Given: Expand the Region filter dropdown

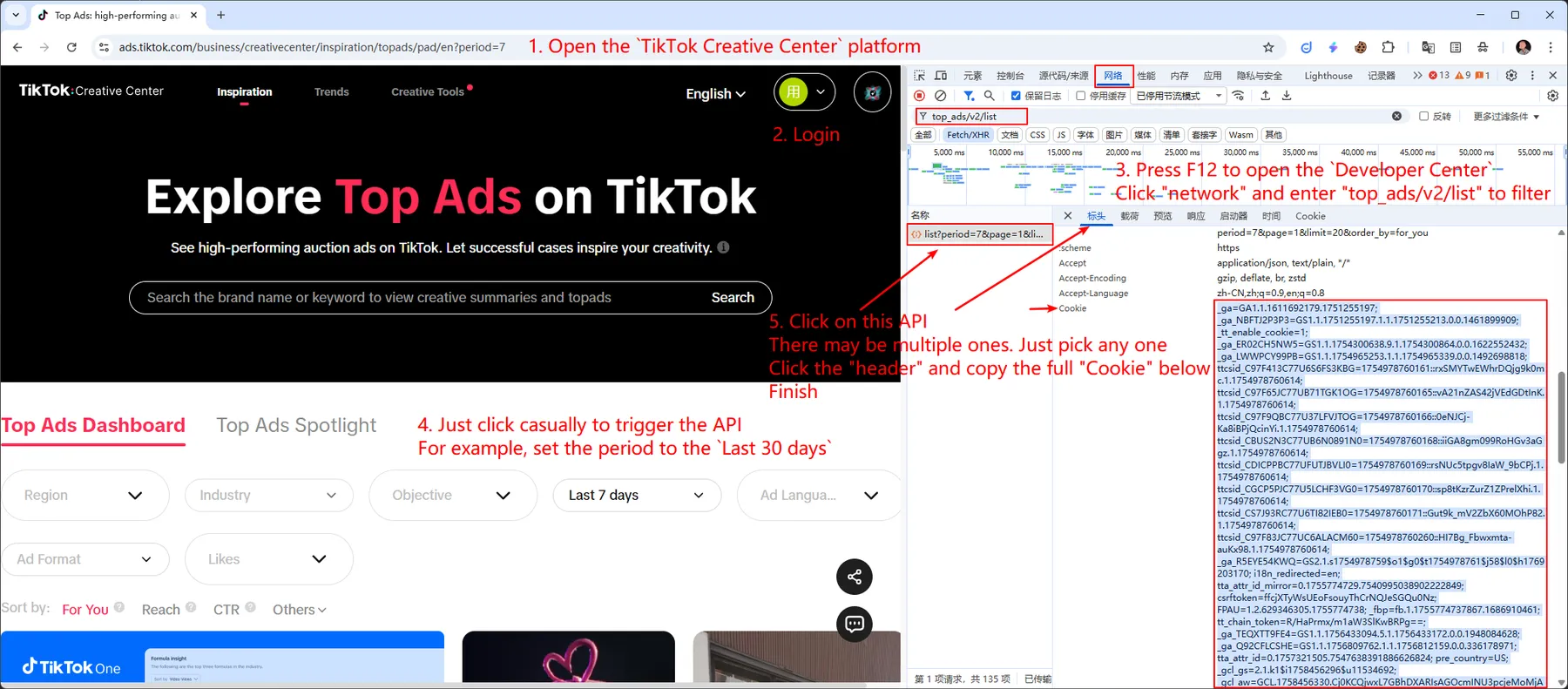Looking at the screenshot, I should point(84,496).
